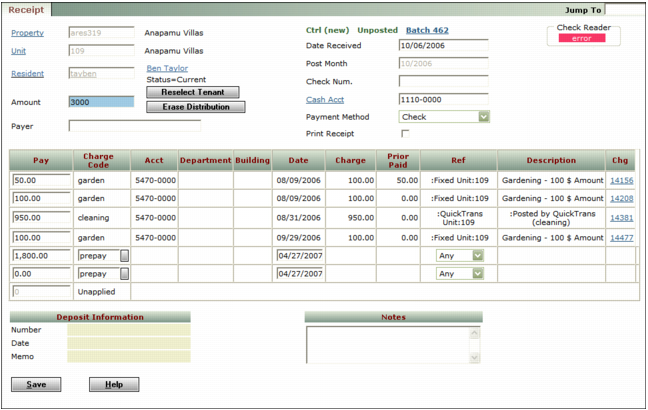This screenshot has height=410, width=648.
Task: Open the Cash Acct lookup link
Action: [324, 100]
